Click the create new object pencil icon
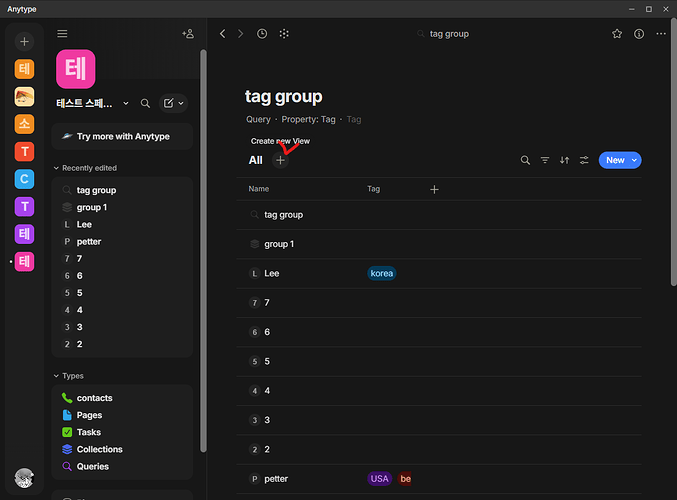Viewport: 677px width, 500px height. click(168, 103)
